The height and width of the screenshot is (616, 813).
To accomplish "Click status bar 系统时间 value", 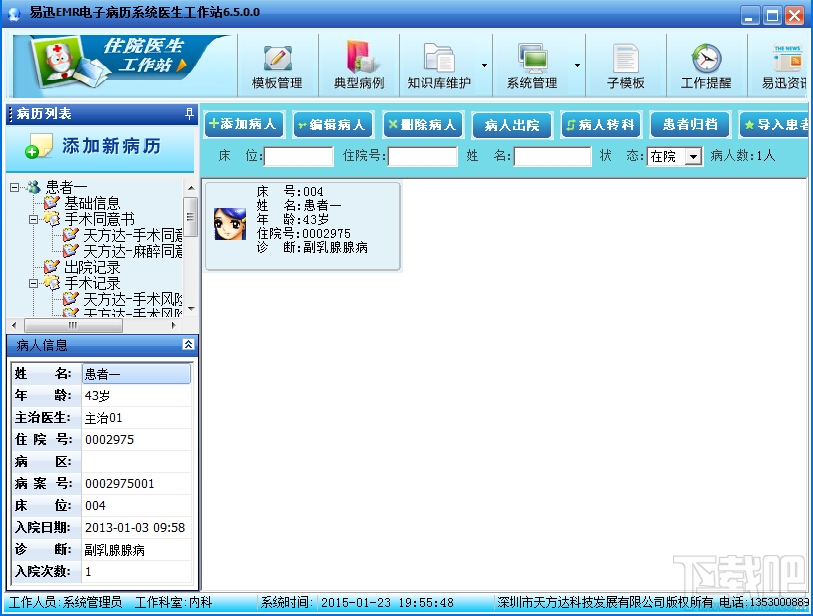I will point(387,603).
